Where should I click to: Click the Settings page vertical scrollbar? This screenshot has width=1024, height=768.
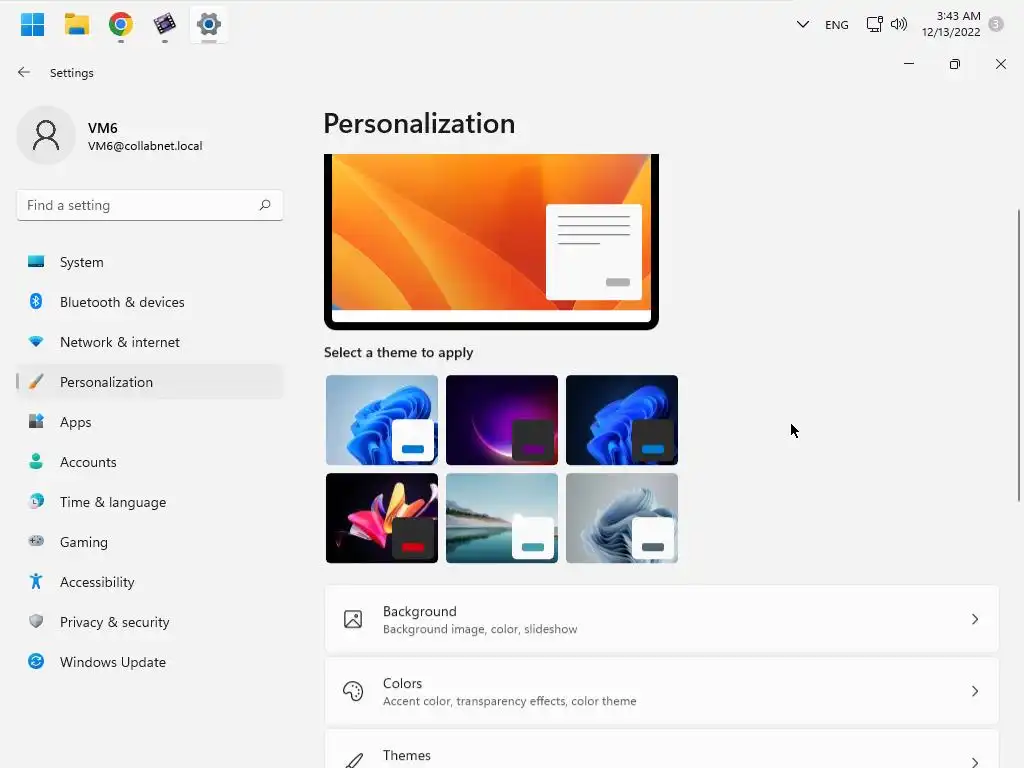1019,355
